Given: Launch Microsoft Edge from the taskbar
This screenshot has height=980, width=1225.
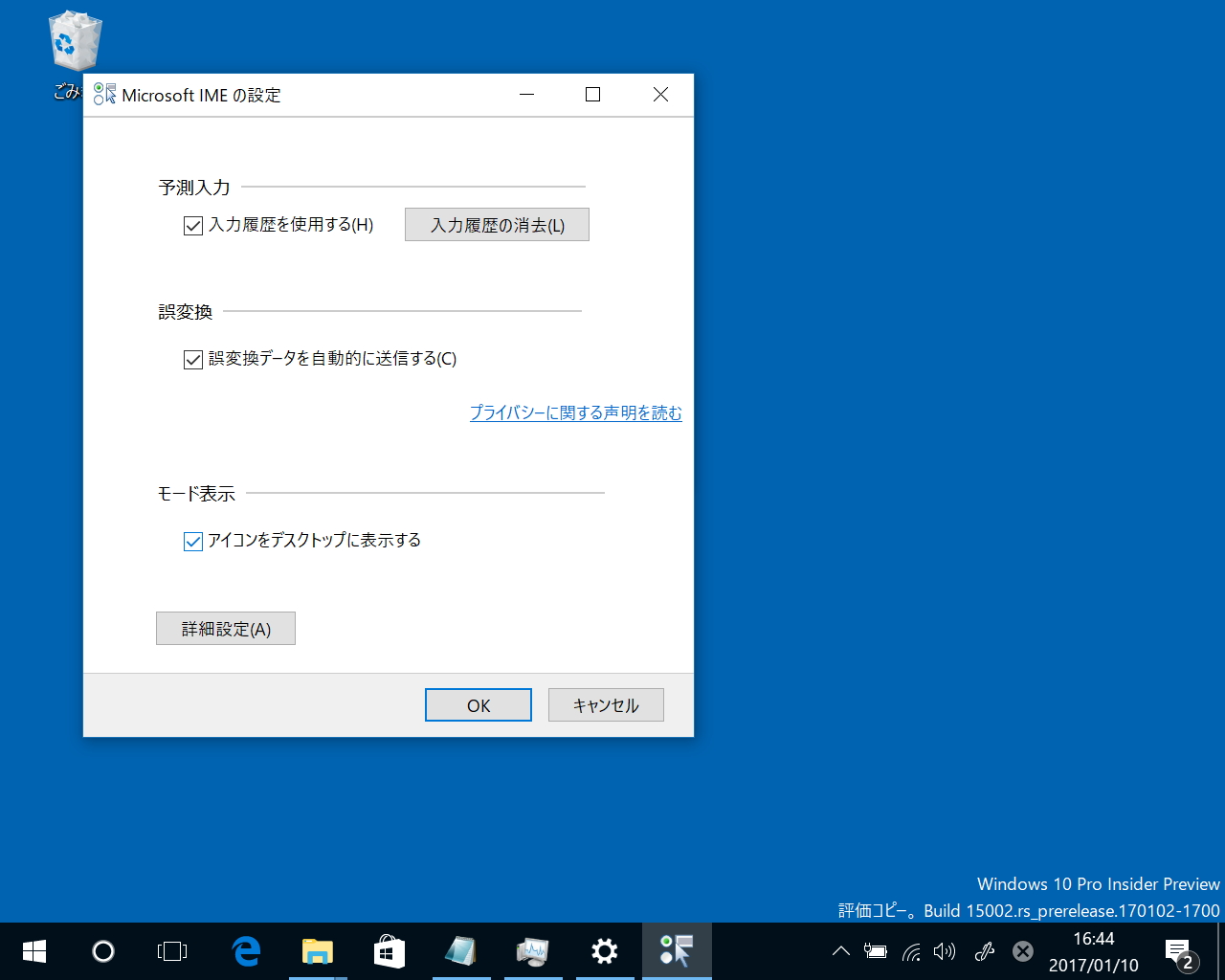Looking at the screenshot, I should click(246, 950).
